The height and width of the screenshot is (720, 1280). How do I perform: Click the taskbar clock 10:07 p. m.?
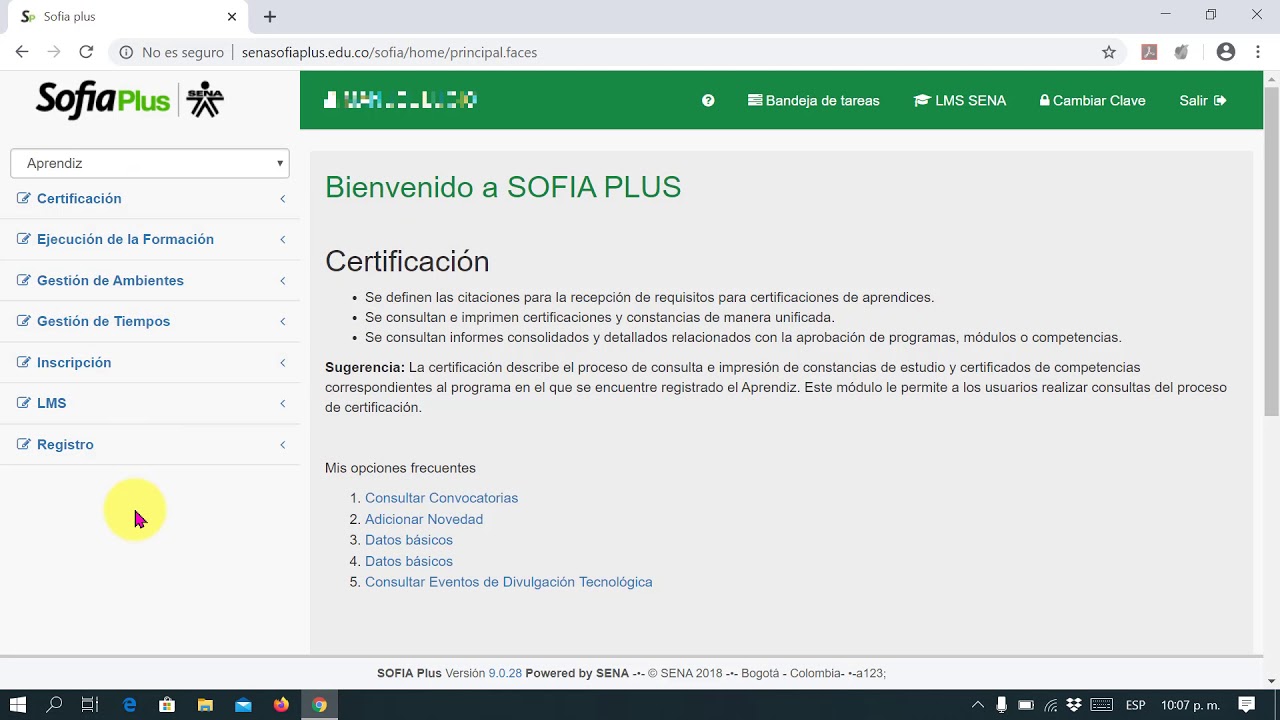1190,705
